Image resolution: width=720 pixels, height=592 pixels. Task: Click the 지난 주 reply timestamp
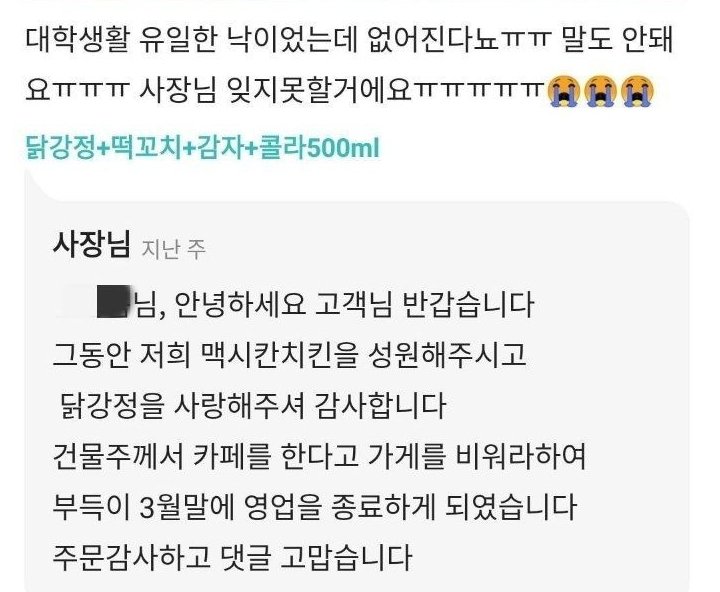(x=174, y=250)
